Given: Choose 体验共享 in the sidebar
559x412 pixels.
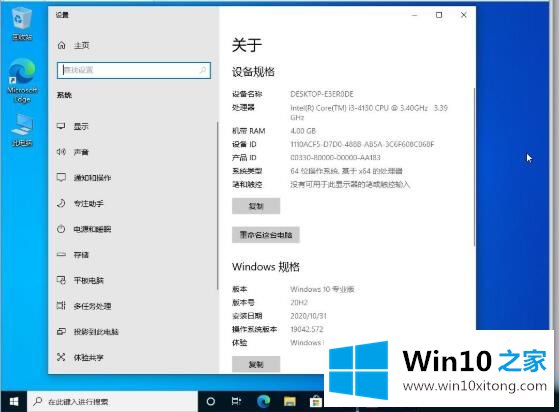Looking at the screenshot, I should click(x=88, y=357).
